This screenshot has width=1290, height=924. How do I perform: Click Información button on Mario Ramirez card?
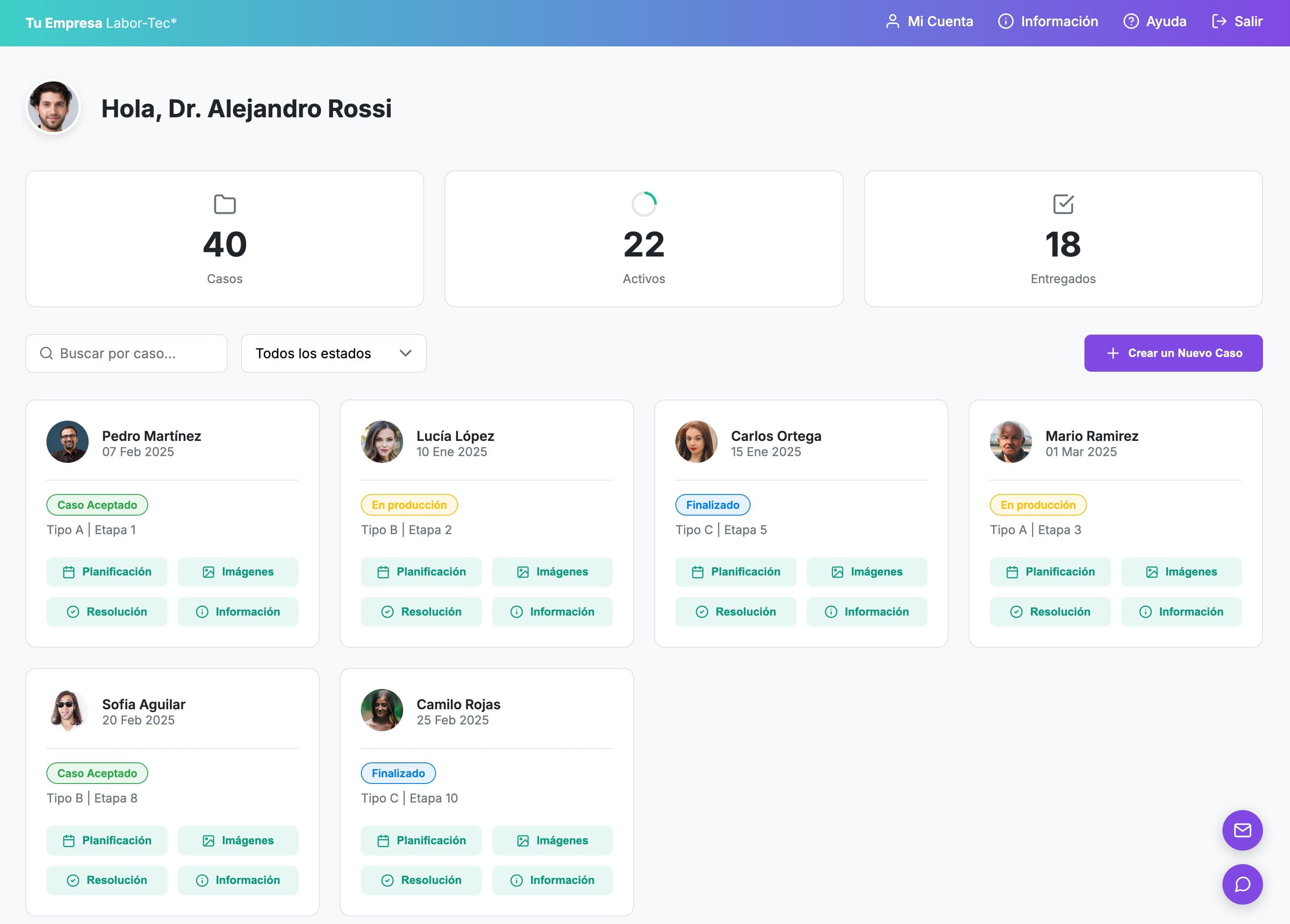click(x=1181, y=611)
